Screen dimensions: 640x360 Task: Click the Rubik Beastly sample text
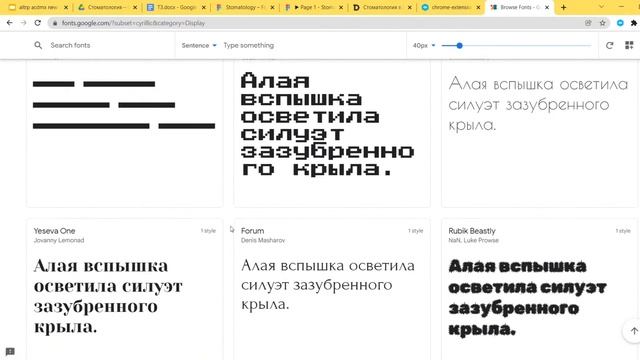pos(527,298)
